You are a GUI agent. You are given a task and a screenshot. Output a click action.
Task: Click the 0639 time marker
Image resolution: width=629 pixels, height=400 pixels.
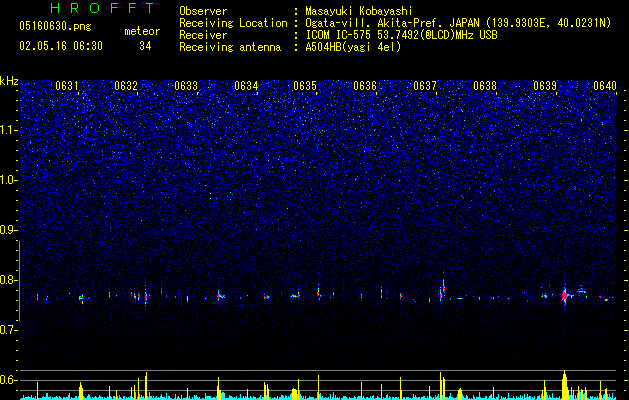point(545,86)
